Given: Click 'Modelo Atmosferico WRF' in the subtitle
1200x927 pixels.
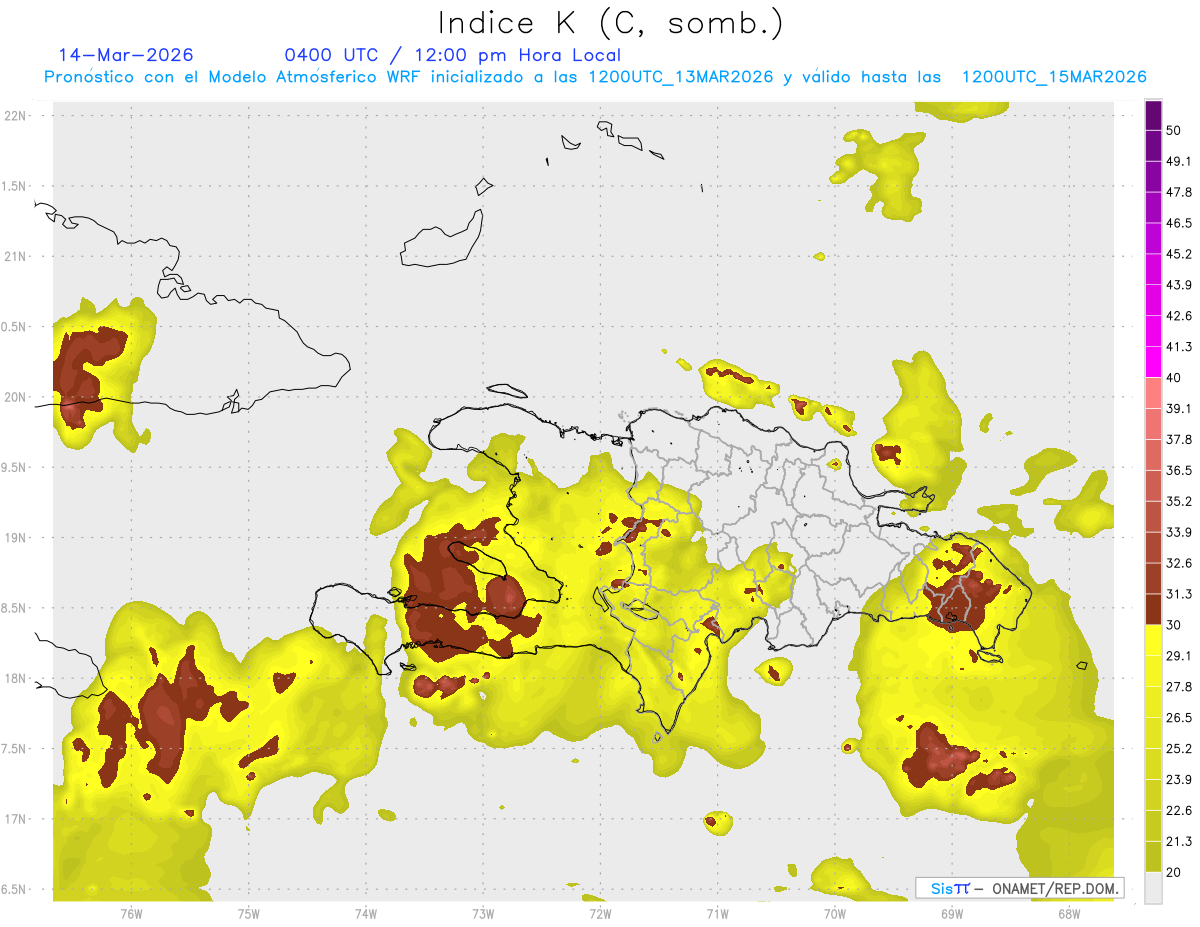Looking at the screenshot, I should pyautogui.click(x=315, y=77).
